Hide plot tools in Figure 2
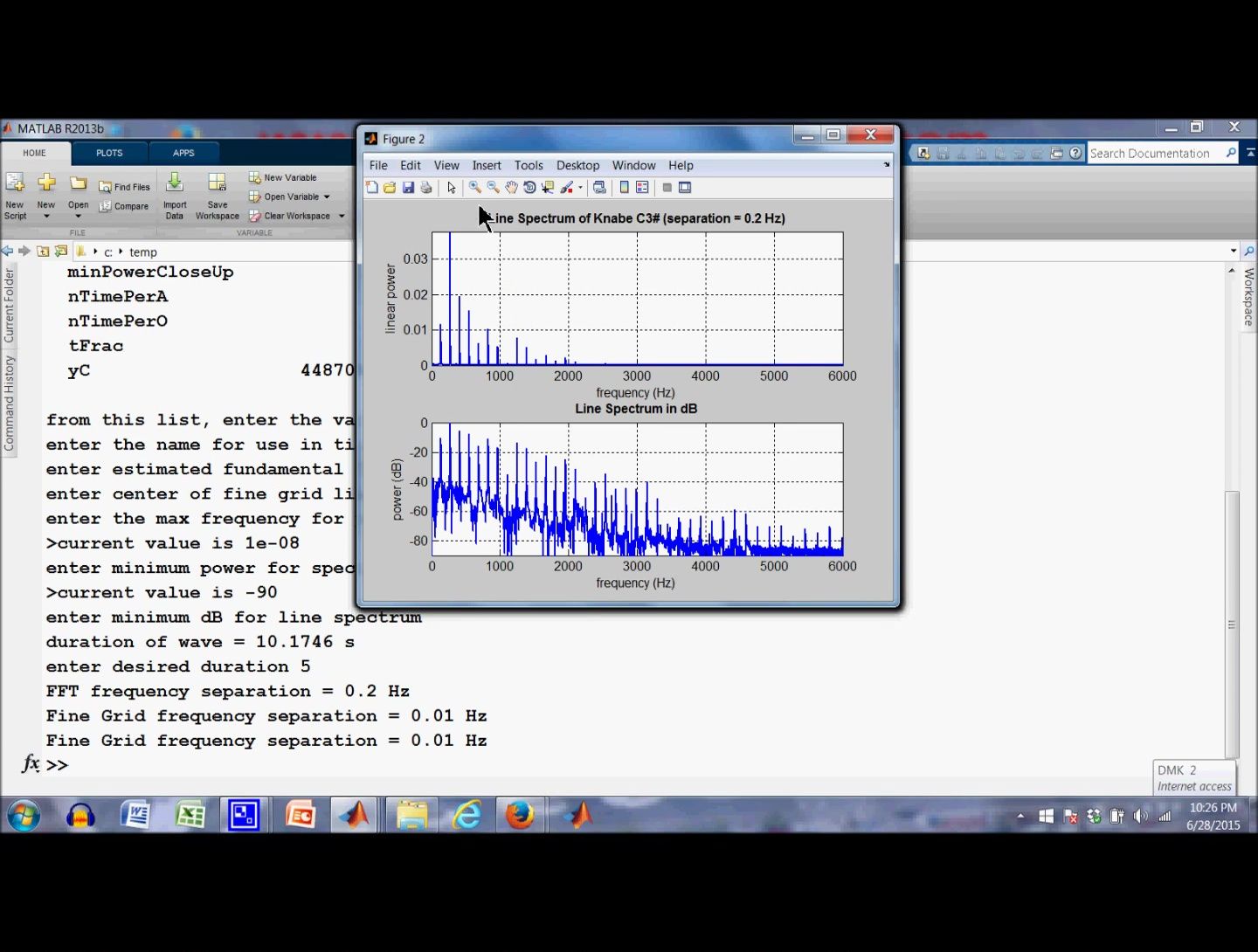Screen dimensions: 1258x952 (x=667, y=188)
